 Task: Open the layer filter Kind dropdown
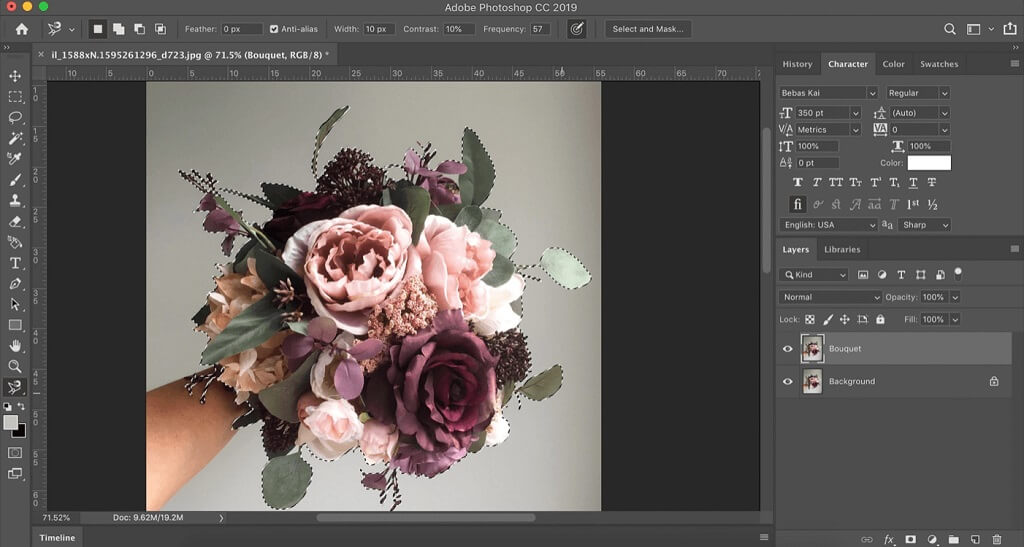[x=813, y=275]
